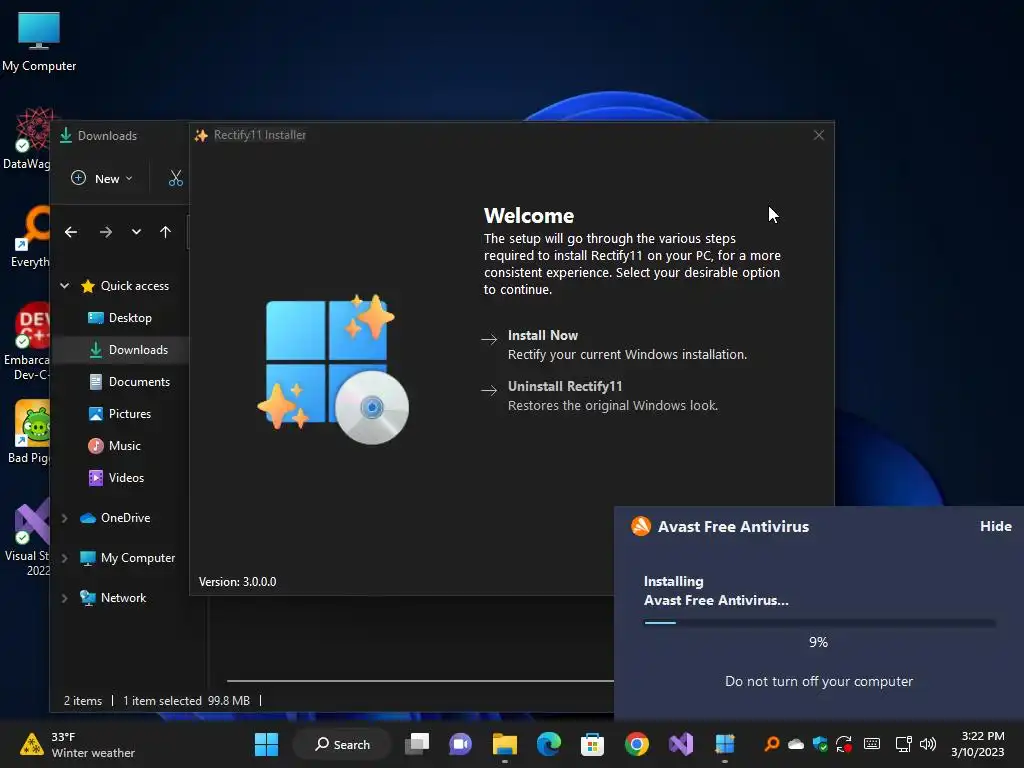Open Task View from the taskbar
1024x768 pixels.
tap(417, 744)
